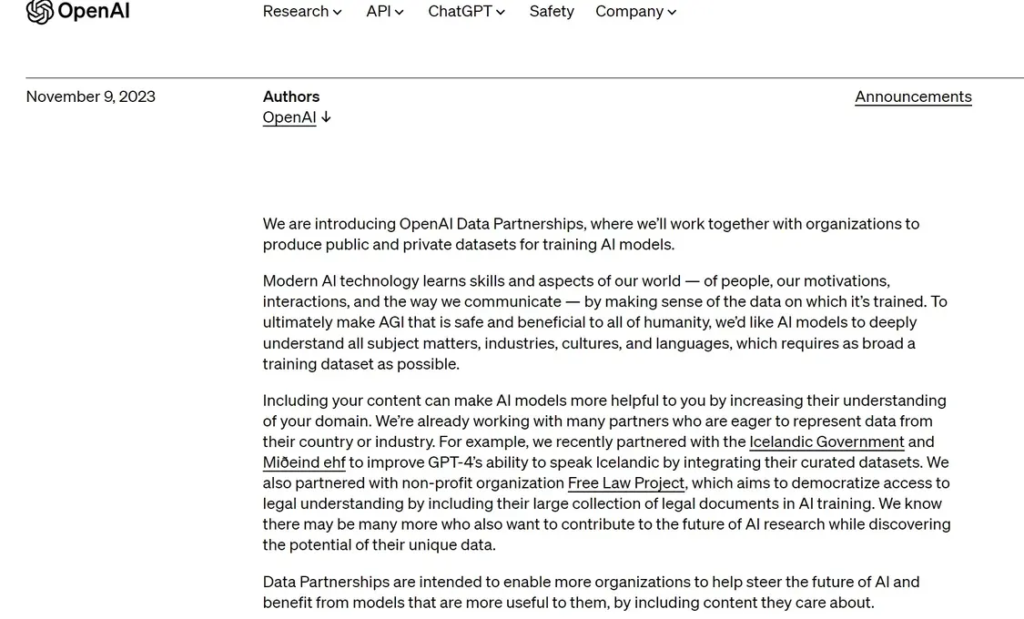Open the Research navigation menu label
Image resolution: width=1024 pixels, height=619 pixels.
(295, 12)
